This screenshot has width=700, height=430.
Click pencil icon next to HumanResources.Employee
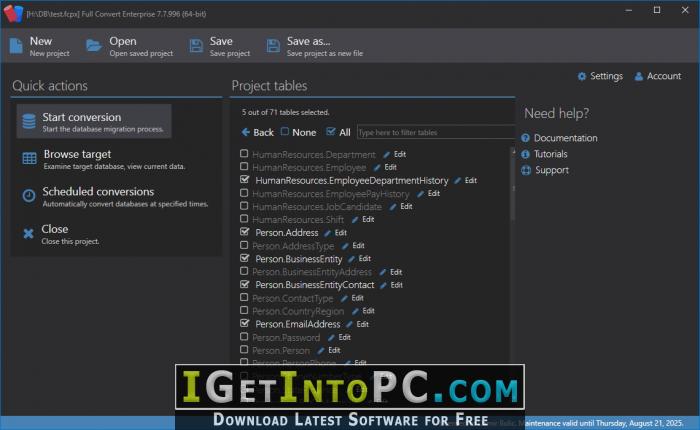tap(377, 167)
